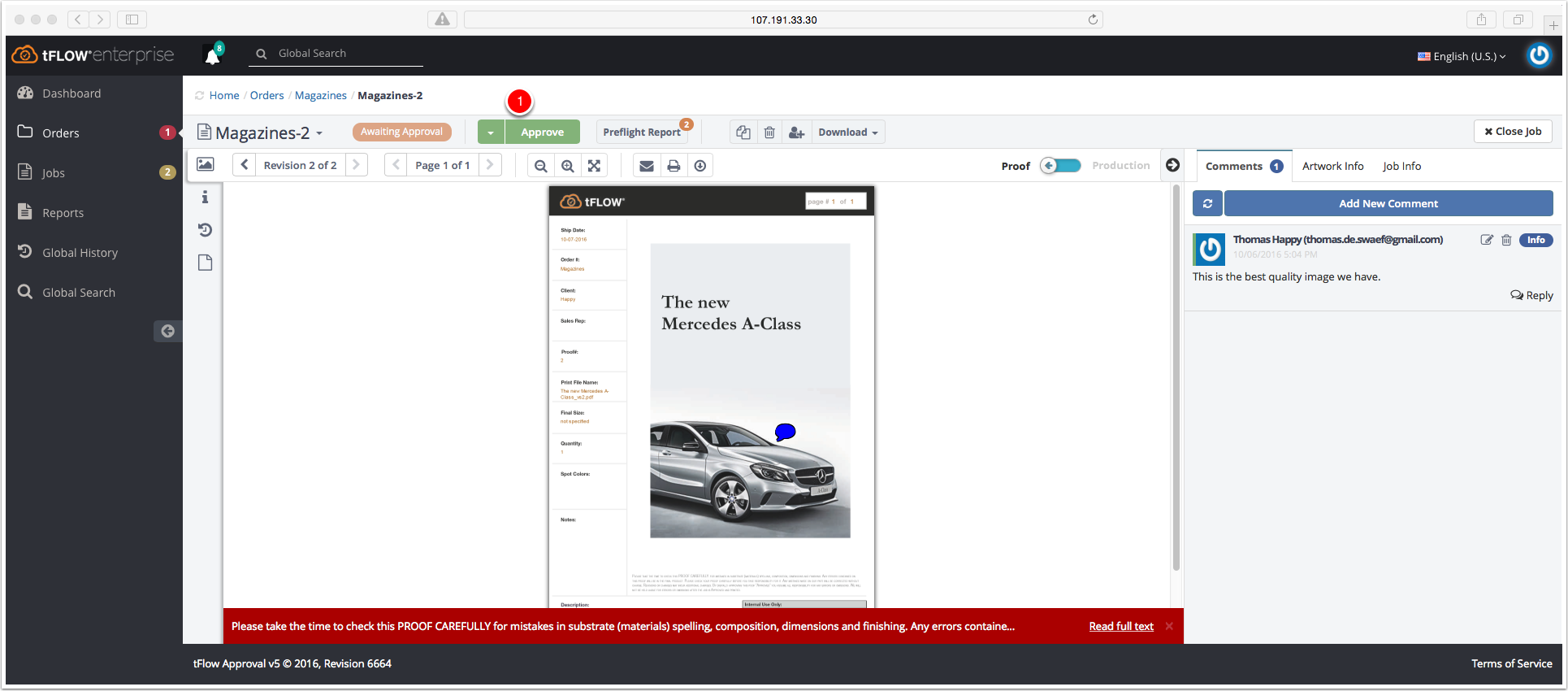Click the Info badge on the comment
This screenshot has height=691, width=1568.
[1536, 240]
